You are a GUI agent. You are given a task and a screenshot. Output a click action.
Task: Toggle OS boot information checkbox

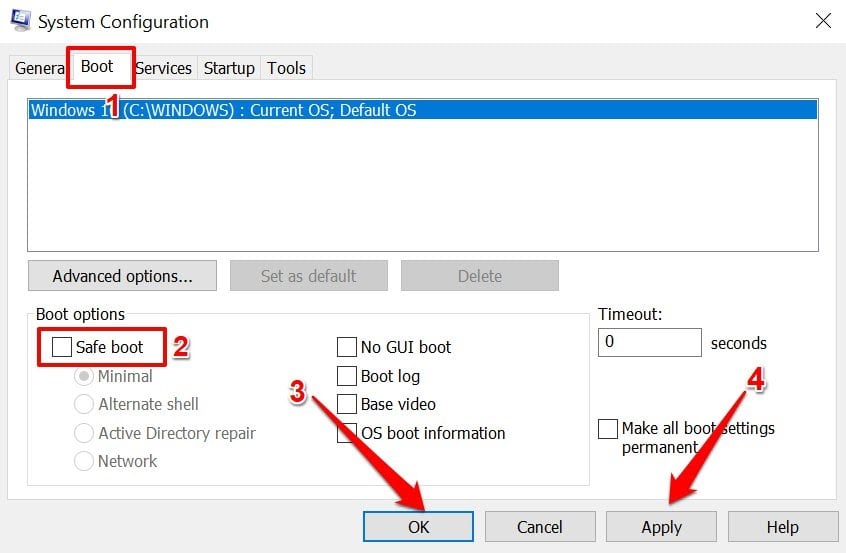click(x=346, y=433)
